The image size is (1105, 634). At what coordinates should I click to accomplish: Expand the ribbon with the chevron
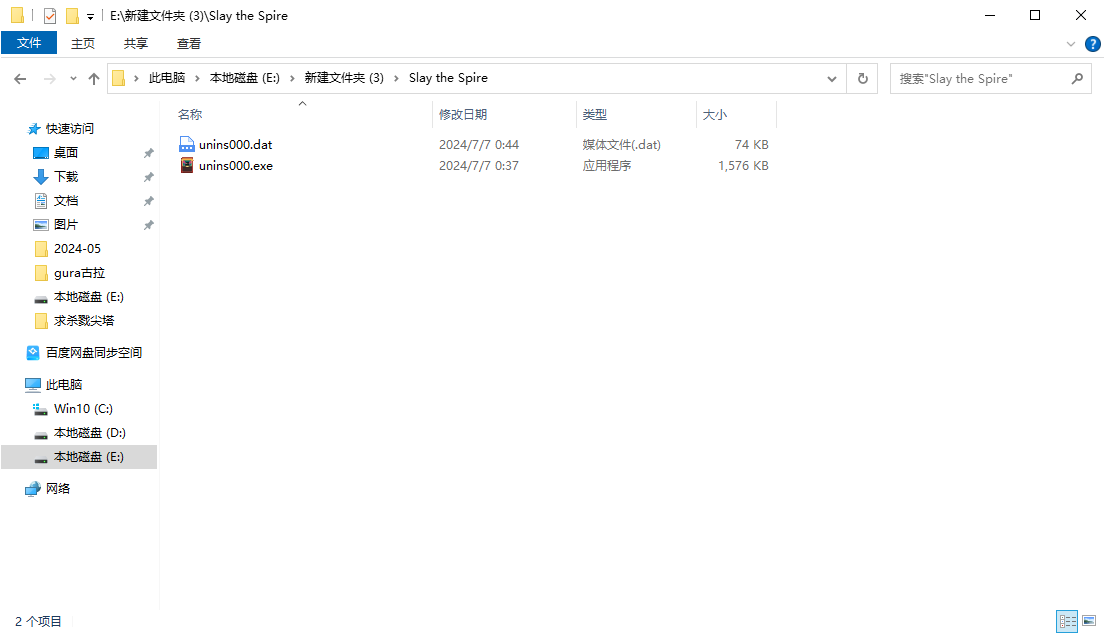1071,44
